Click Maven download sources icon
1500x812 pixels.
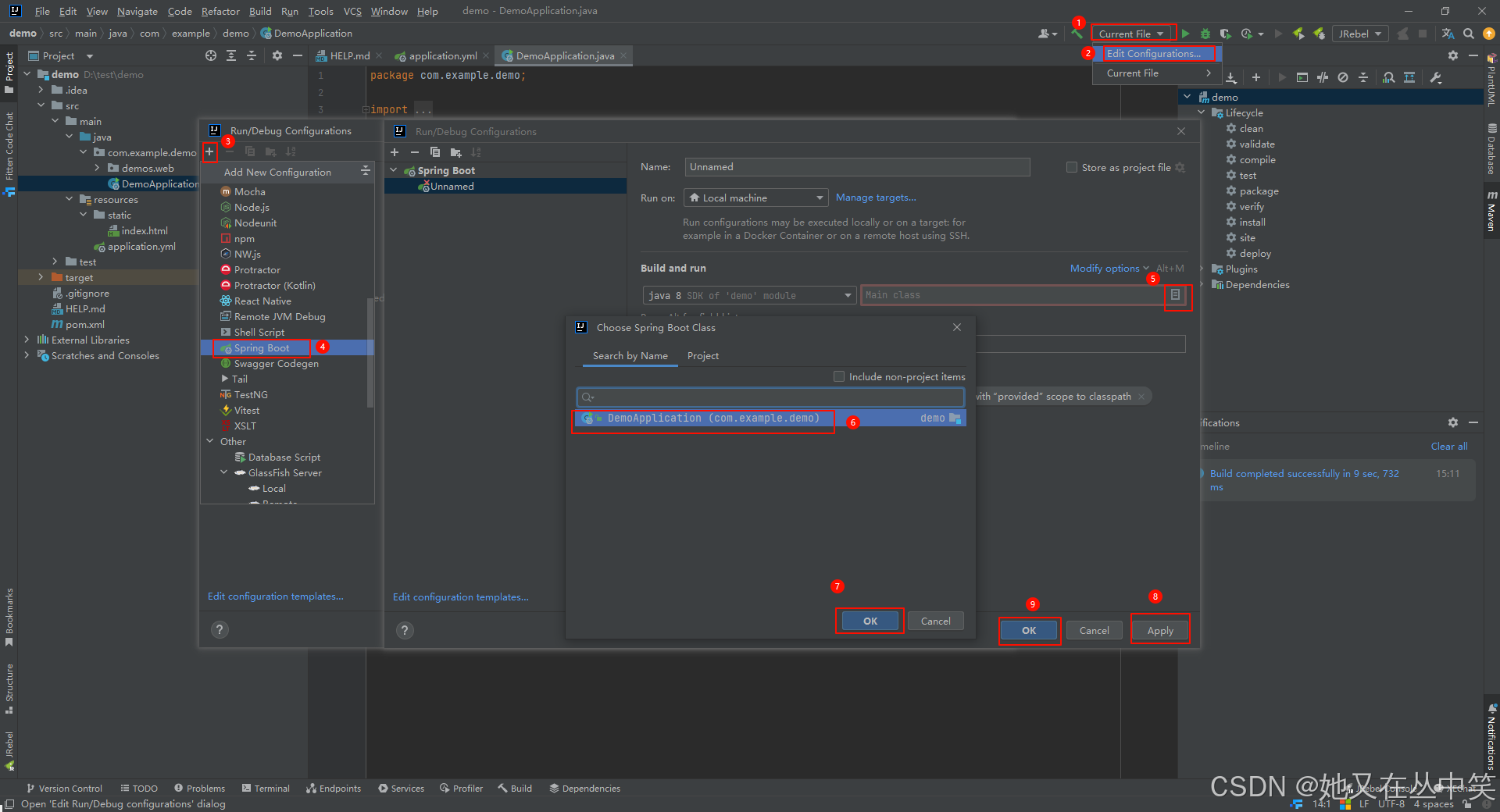1231,77
